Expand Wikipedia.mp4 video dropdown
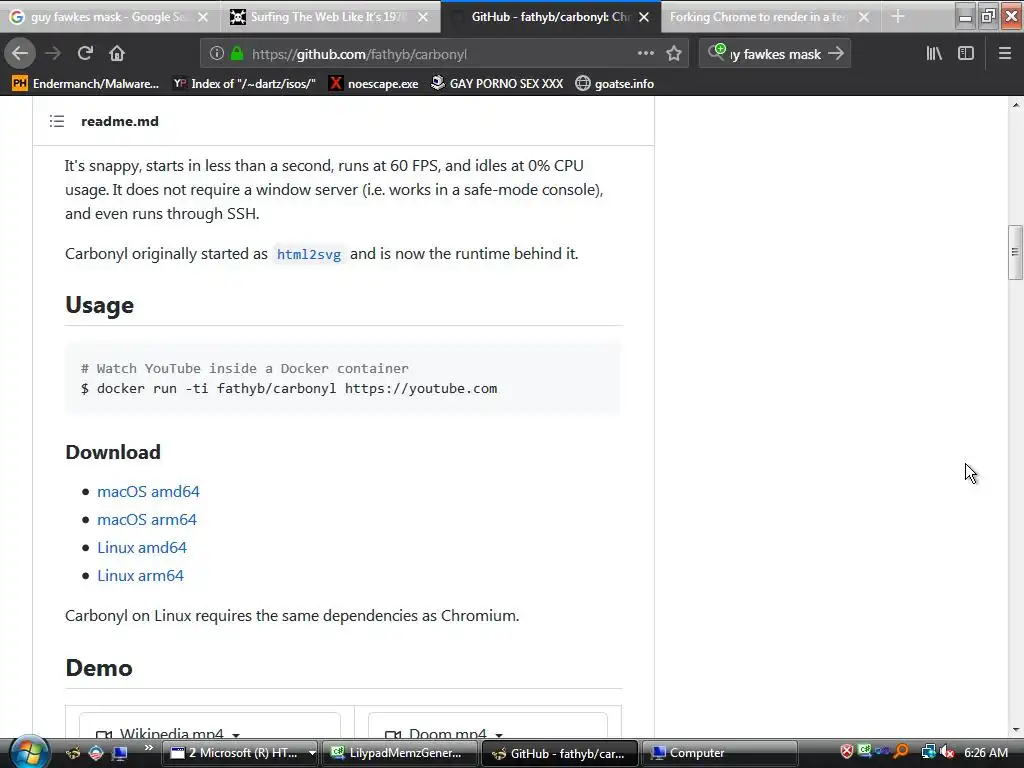Viewport: 1024px width, 768px height. click(x=236, y=735)
